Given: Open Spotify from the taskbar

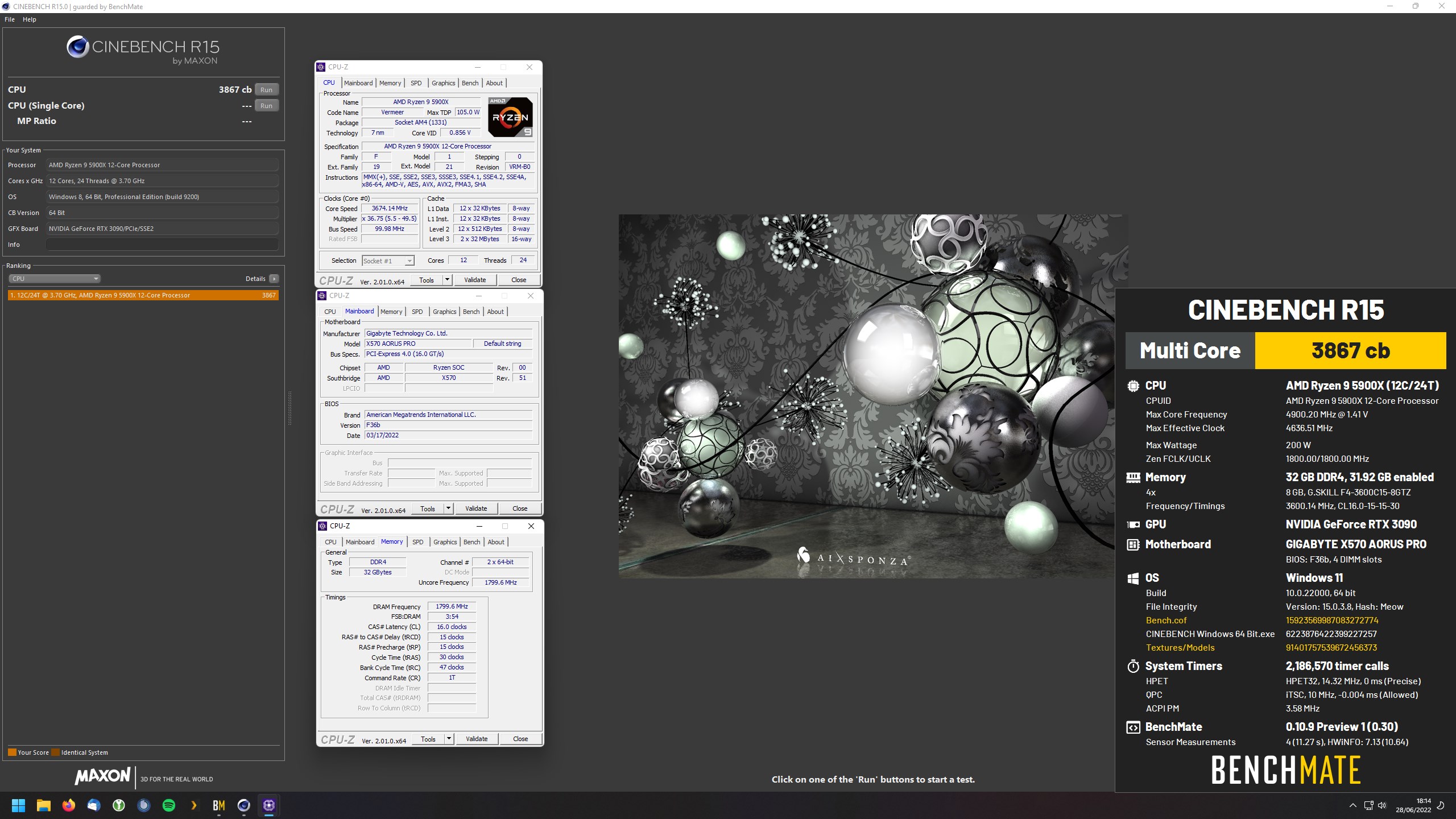Looking at the screenshot, I should (x=169, y=805).
